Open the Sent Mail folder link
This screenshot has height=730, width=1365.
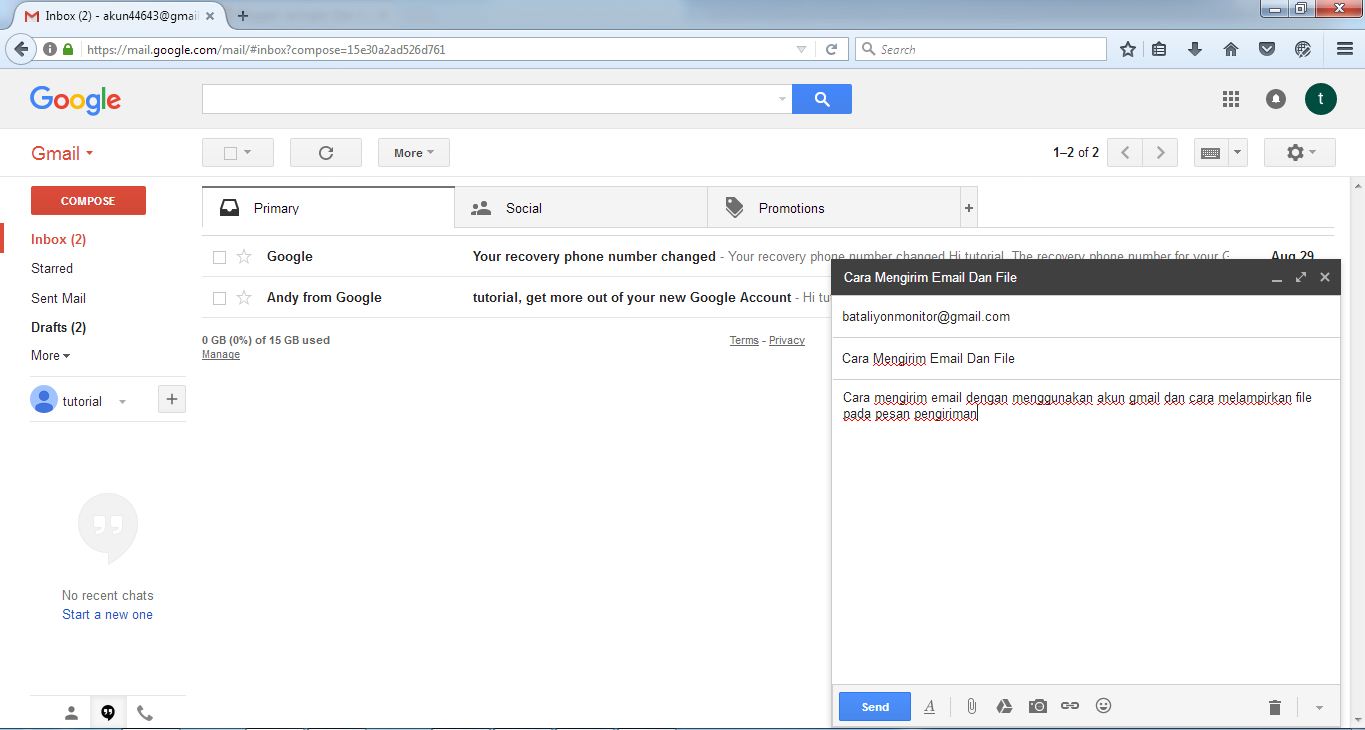58,298
